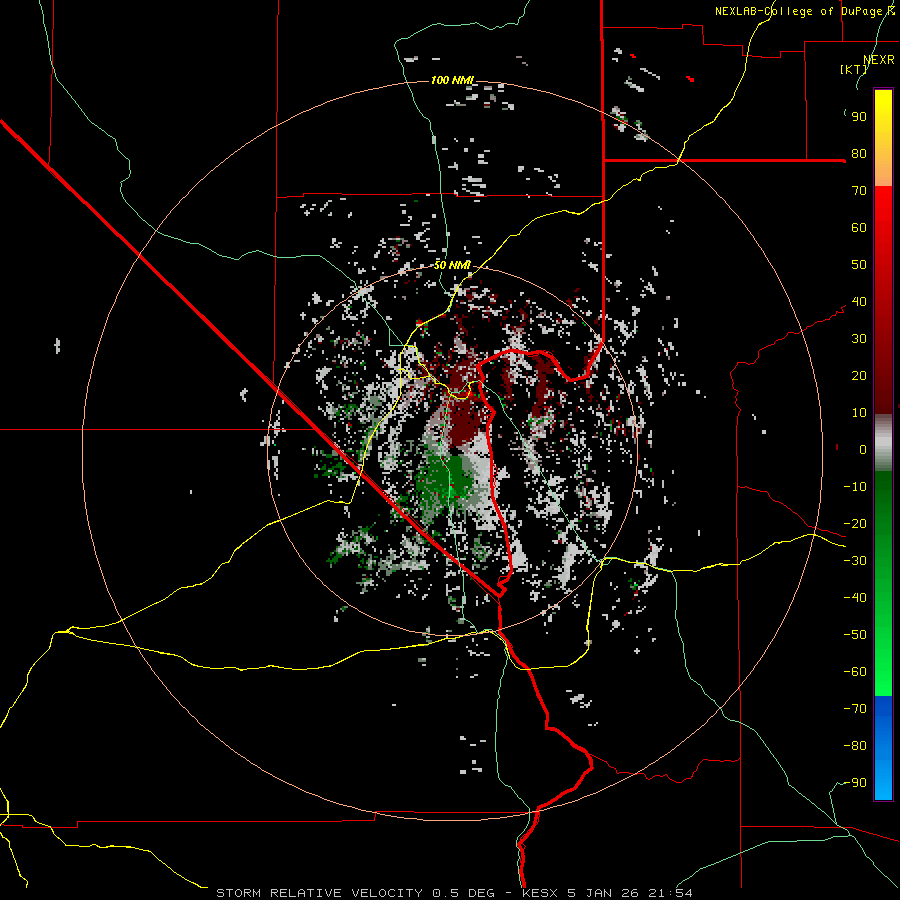
Task: Click the 50 NMI range ring label
Action: pos(452,265)
